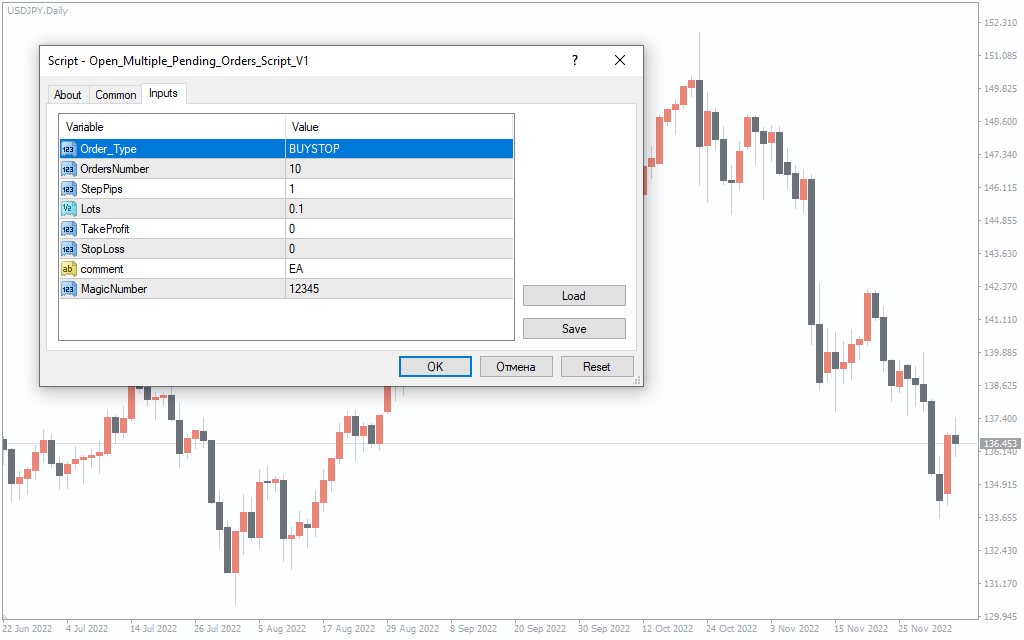Click the StopLoss integer icon
This screenshot has height=640, width=1024.
coord(68,249)
